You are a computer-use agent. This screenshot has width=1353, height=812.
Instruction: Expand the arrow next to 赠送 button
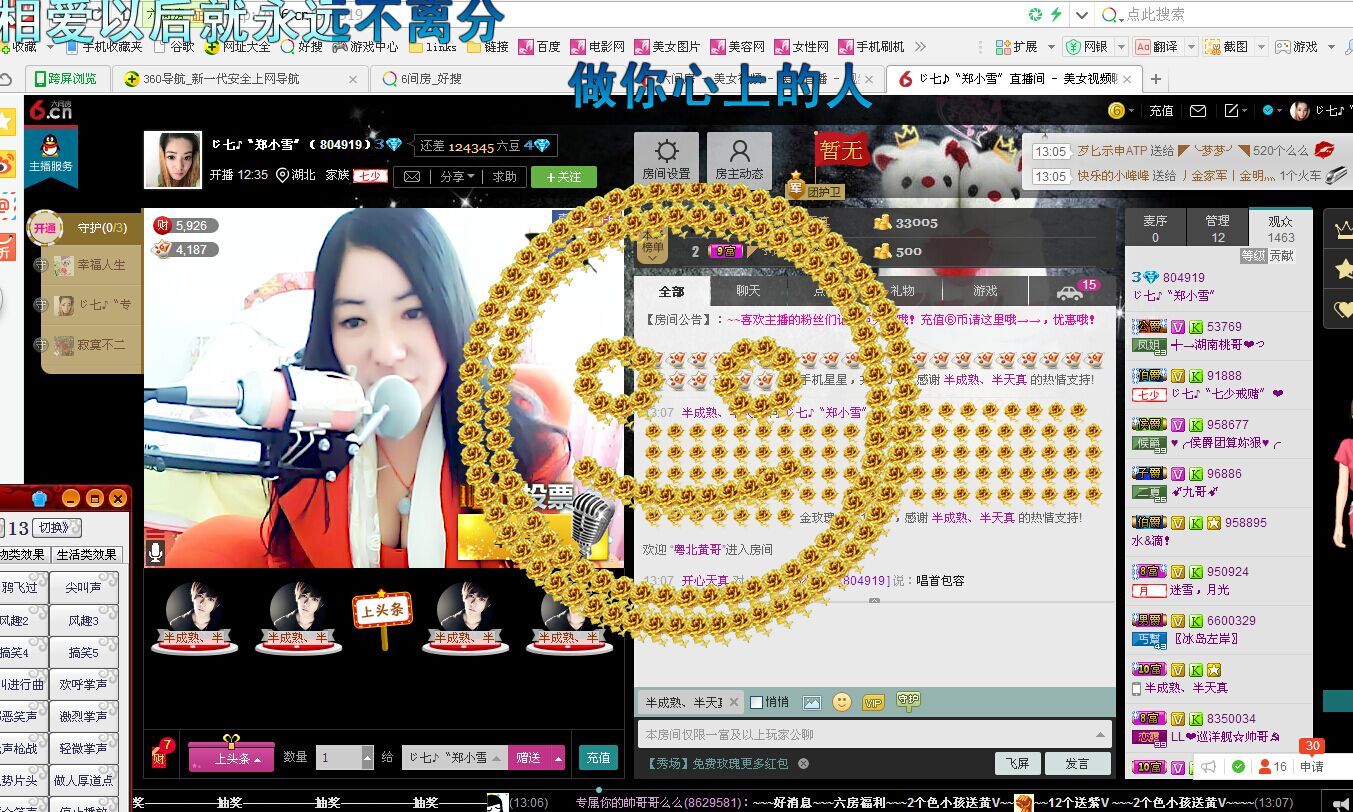tap(558, 758)
